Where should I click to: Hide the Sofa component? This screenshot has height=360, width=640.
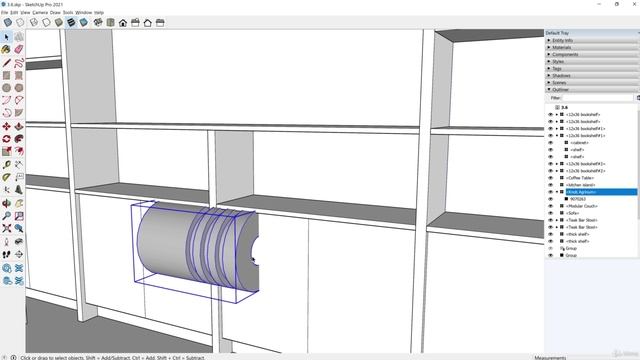pos(550,213)
